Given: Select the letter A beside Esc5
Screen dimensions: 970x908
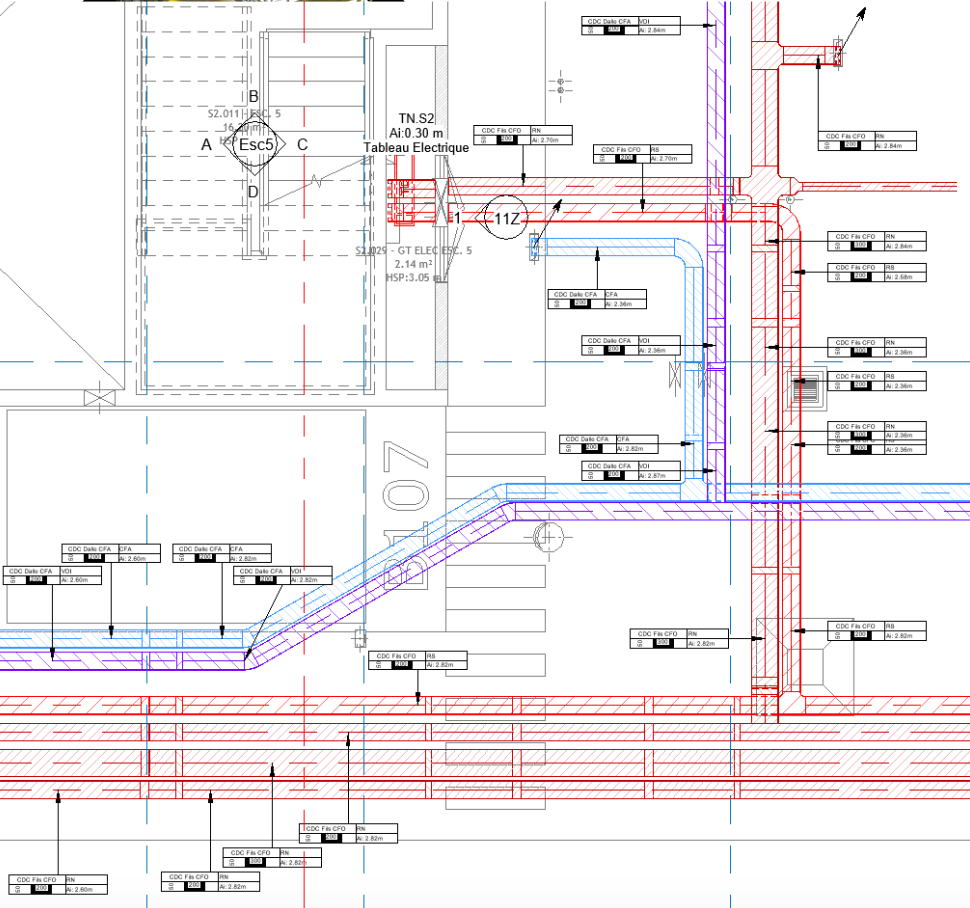Looking at the screenshot, I should point(206,145).
